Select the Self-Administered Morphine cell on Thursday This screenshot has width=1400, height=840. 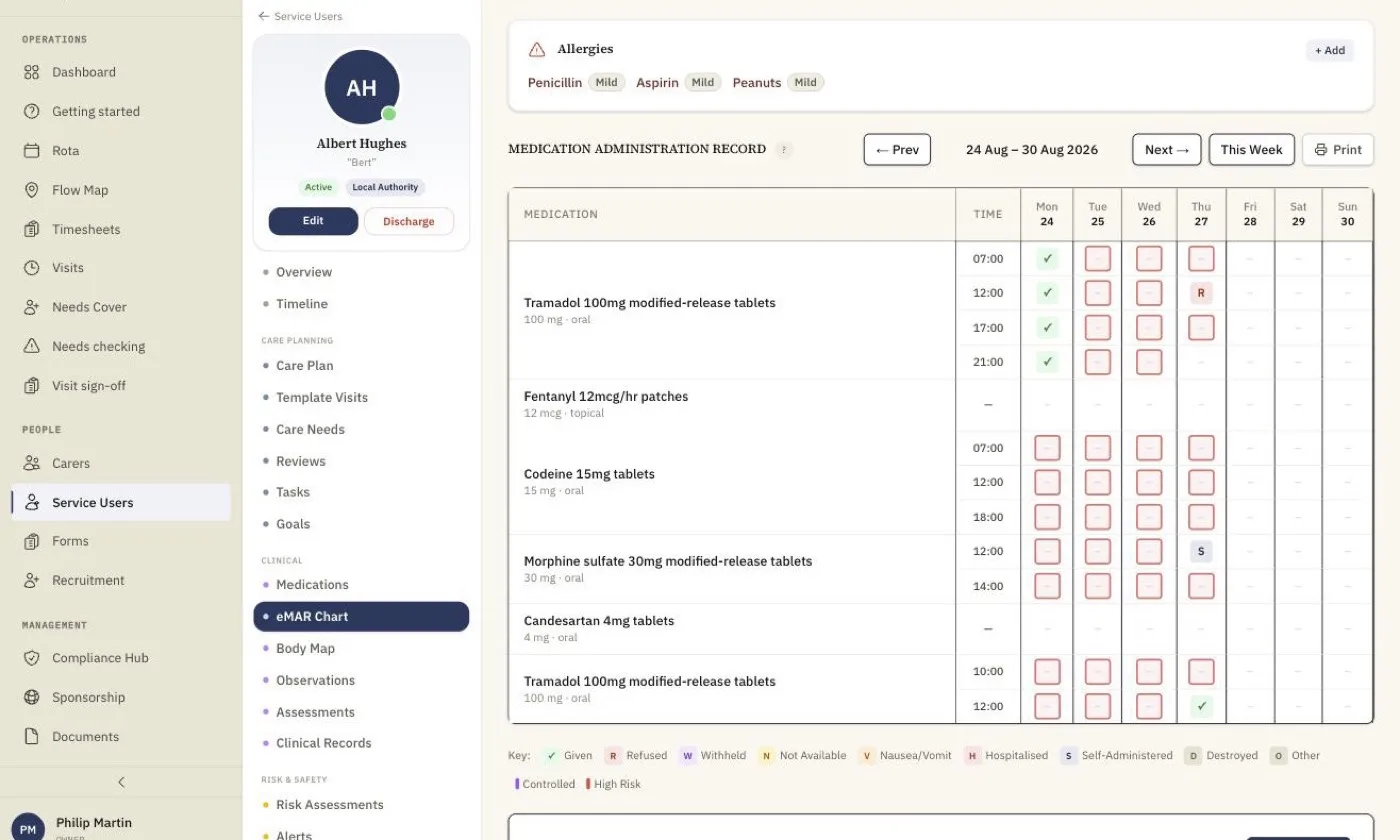(x=1201, y=551)
